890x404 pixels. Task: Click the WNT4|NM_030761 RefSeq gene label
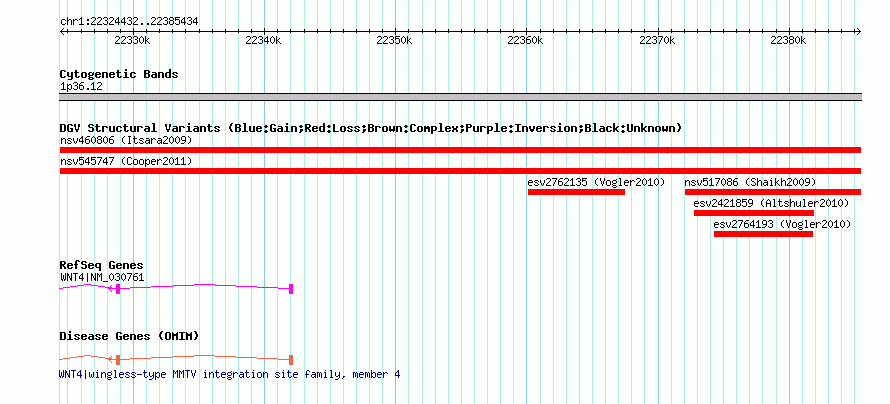pyautogui.click(x=102, y=277)
